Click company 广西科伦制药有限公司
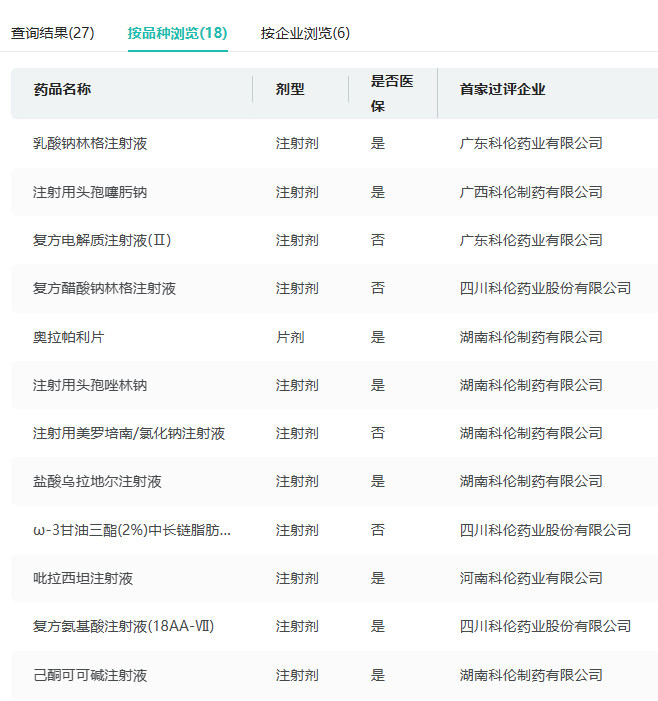Viewport: 658px width, 701px height. pyautogui.click(x=531, y=192)
